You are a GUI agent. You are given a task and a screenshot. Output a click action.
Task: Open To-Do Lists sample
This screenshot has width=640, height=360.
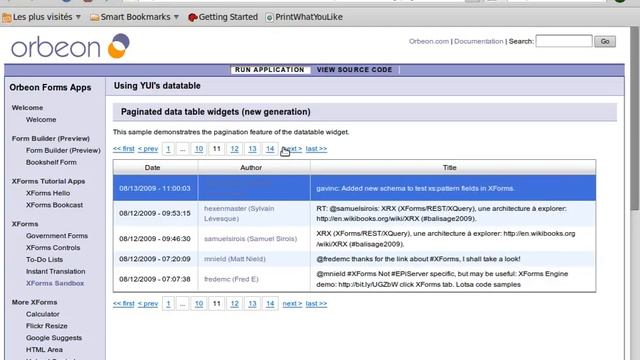[x=44, y=260]
